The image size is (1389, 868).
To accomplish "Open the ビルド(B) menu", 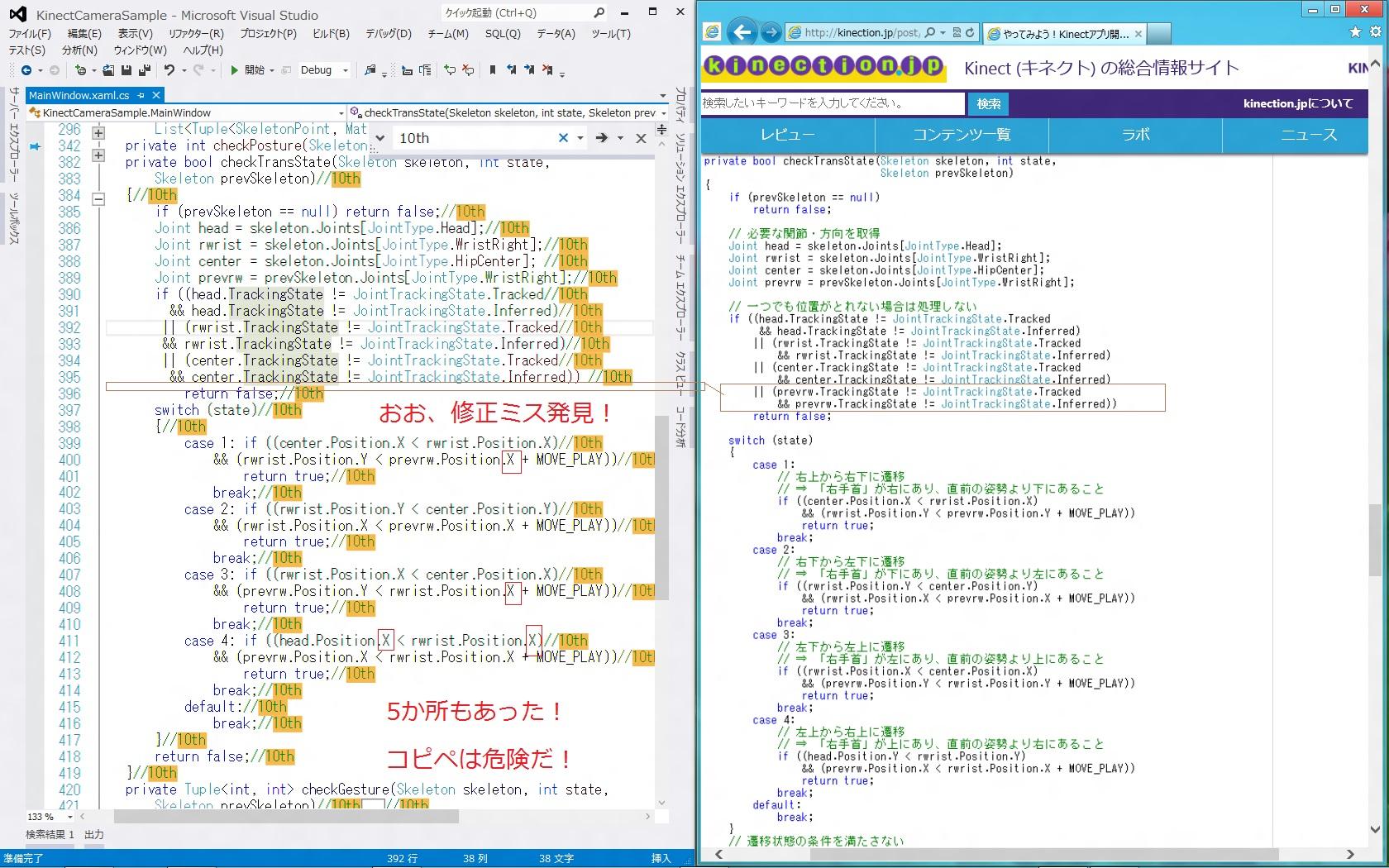I will pyautogui.click(x=331, y=34).
